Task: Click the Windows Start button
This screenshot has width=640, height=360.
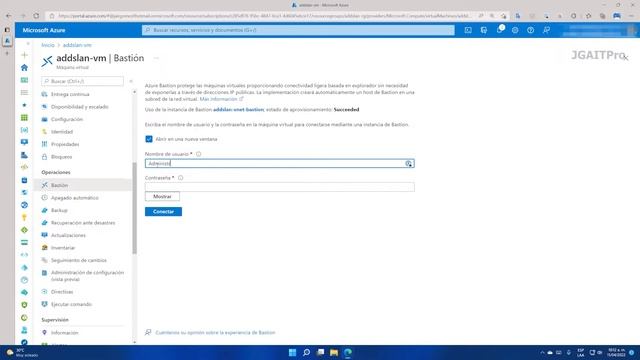Action: [x=292, y=353]
